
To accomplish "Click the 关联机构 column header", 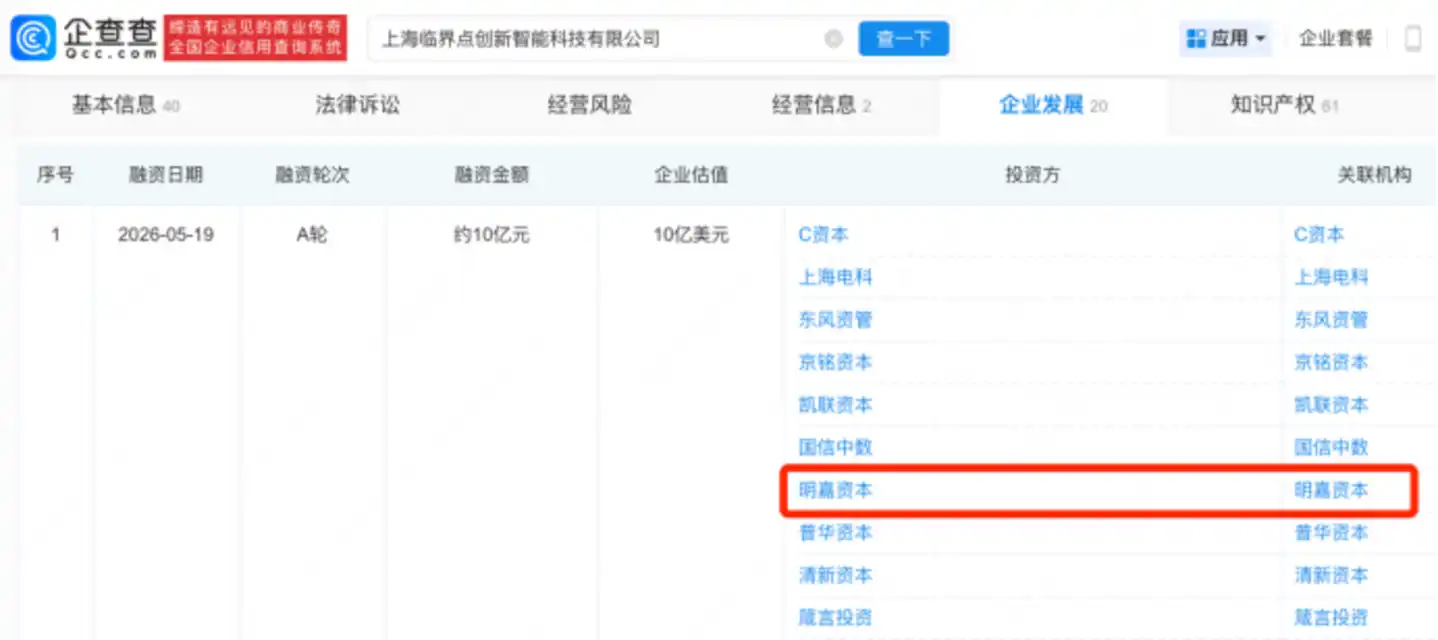I will pos(1375,175).
